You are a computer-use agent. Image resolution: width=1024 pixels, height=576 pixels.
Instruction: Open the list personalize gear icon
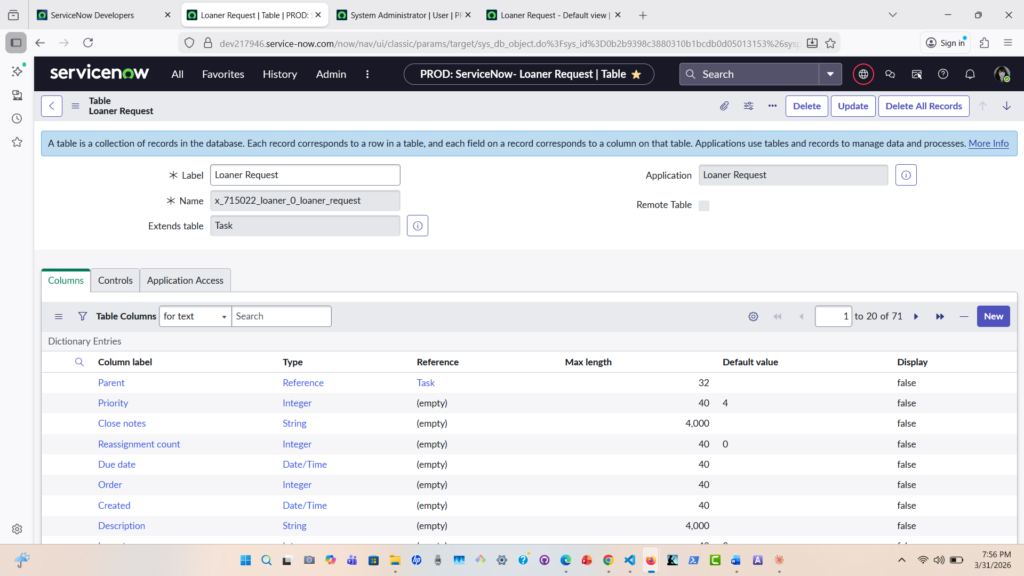click(x=753, y=316)
